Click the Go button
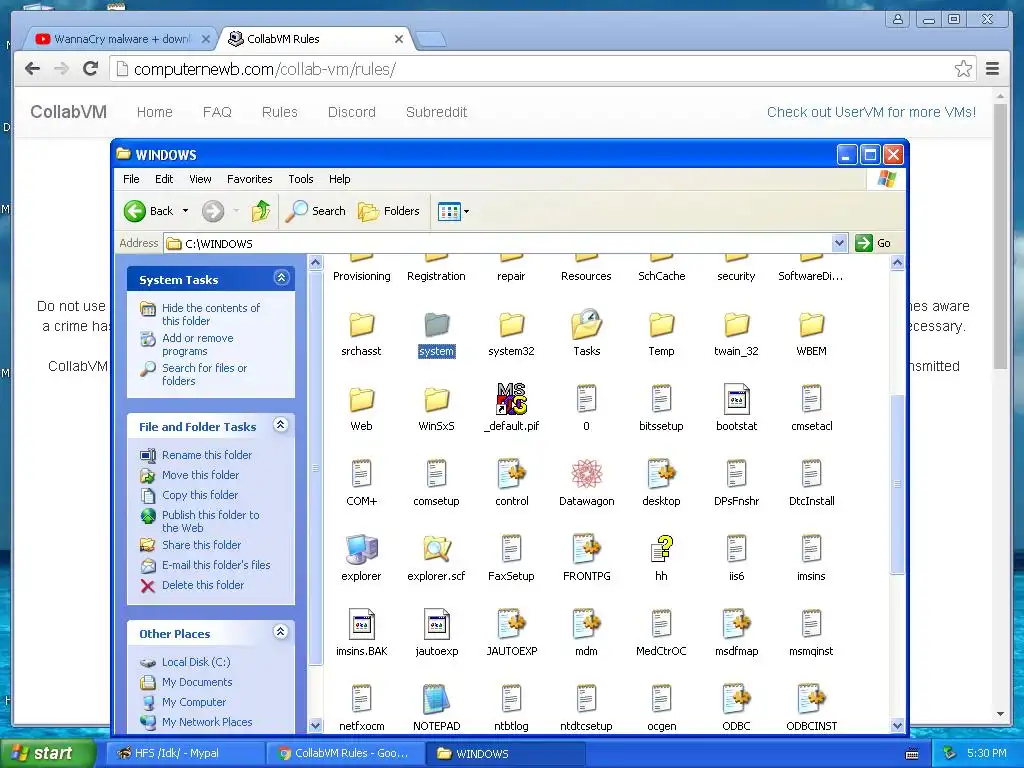Viewport: 1024px width, 768px height. [x=874, y=243]
